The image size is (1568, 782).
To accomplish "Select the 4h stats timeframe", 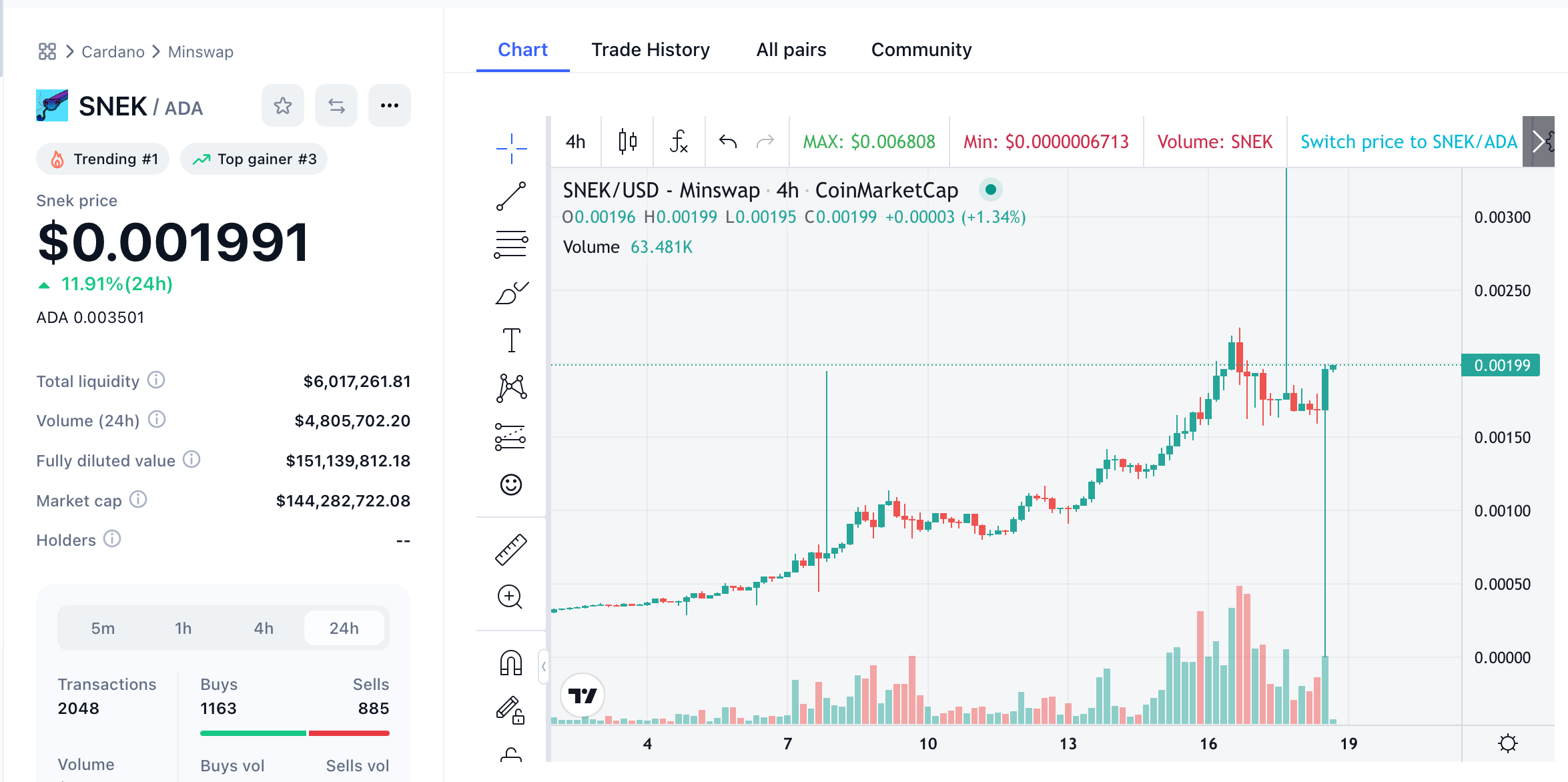I will [264, 628].
